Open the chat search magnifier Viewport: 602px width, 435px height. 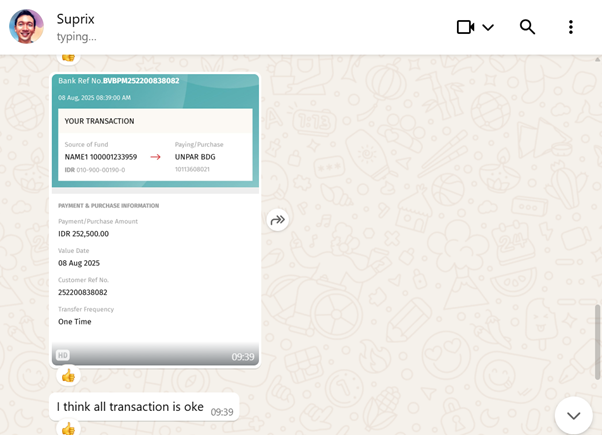tap(527, 27)
